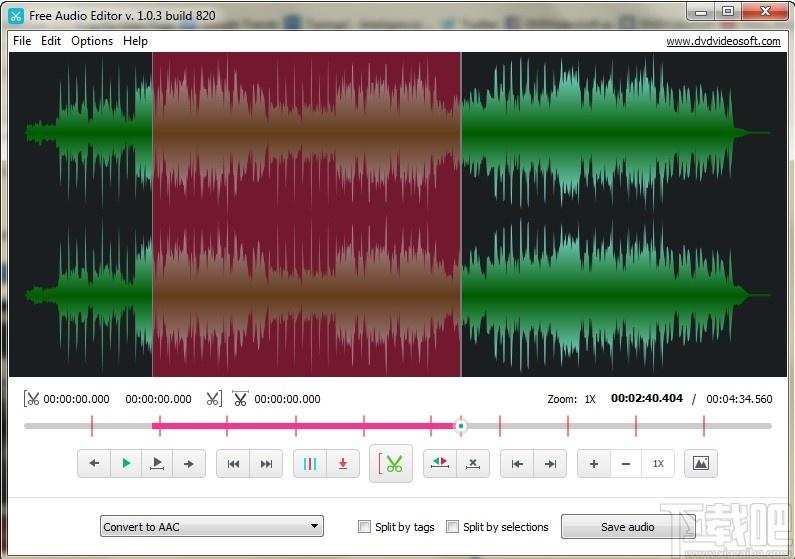This screenshot has width=795, height=559.
Task: Enable Split by selections checkbox
Action: point(452,527)
